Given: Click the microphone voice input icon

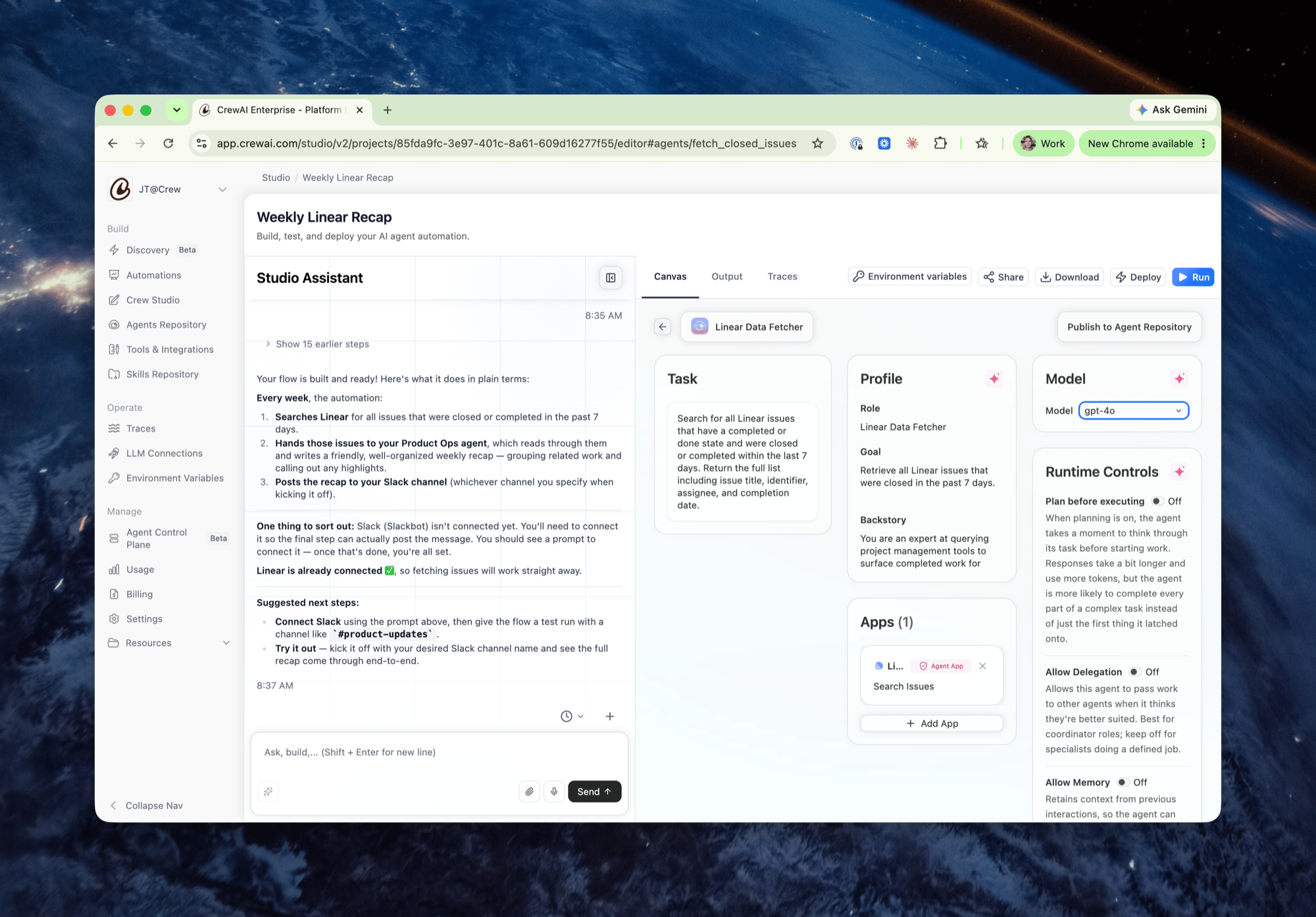Looking at the screenshot, I should point(554,791).
